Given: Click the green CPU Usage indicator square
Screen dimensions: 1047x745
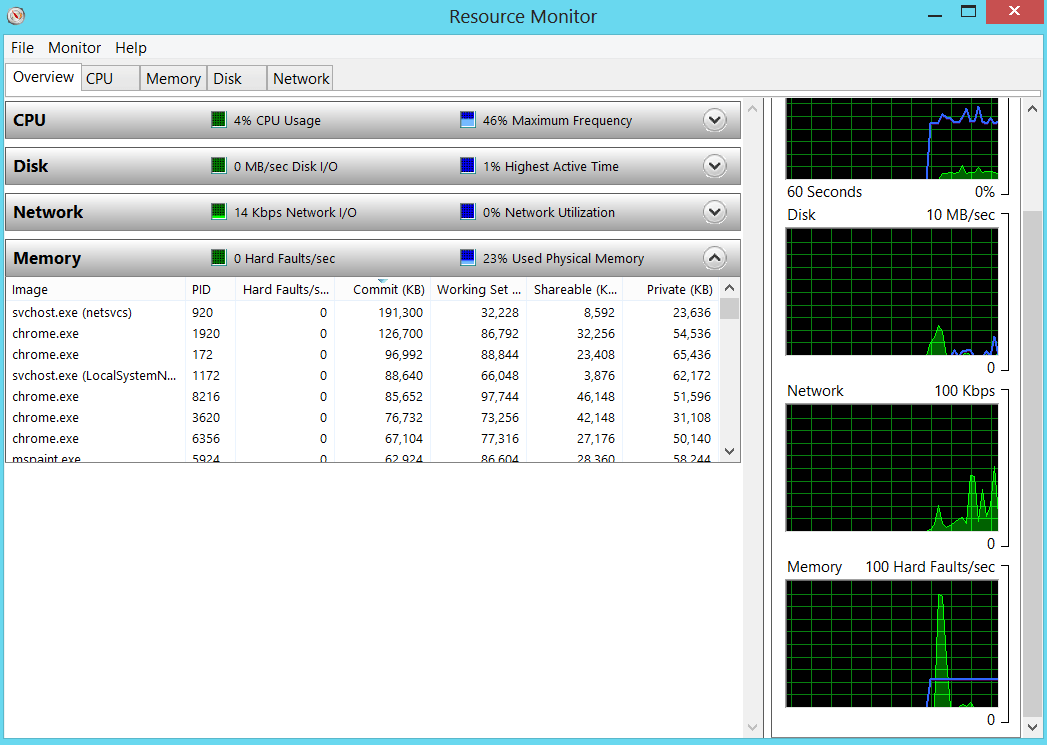Looking at the screenshot, I should point(219,120).
